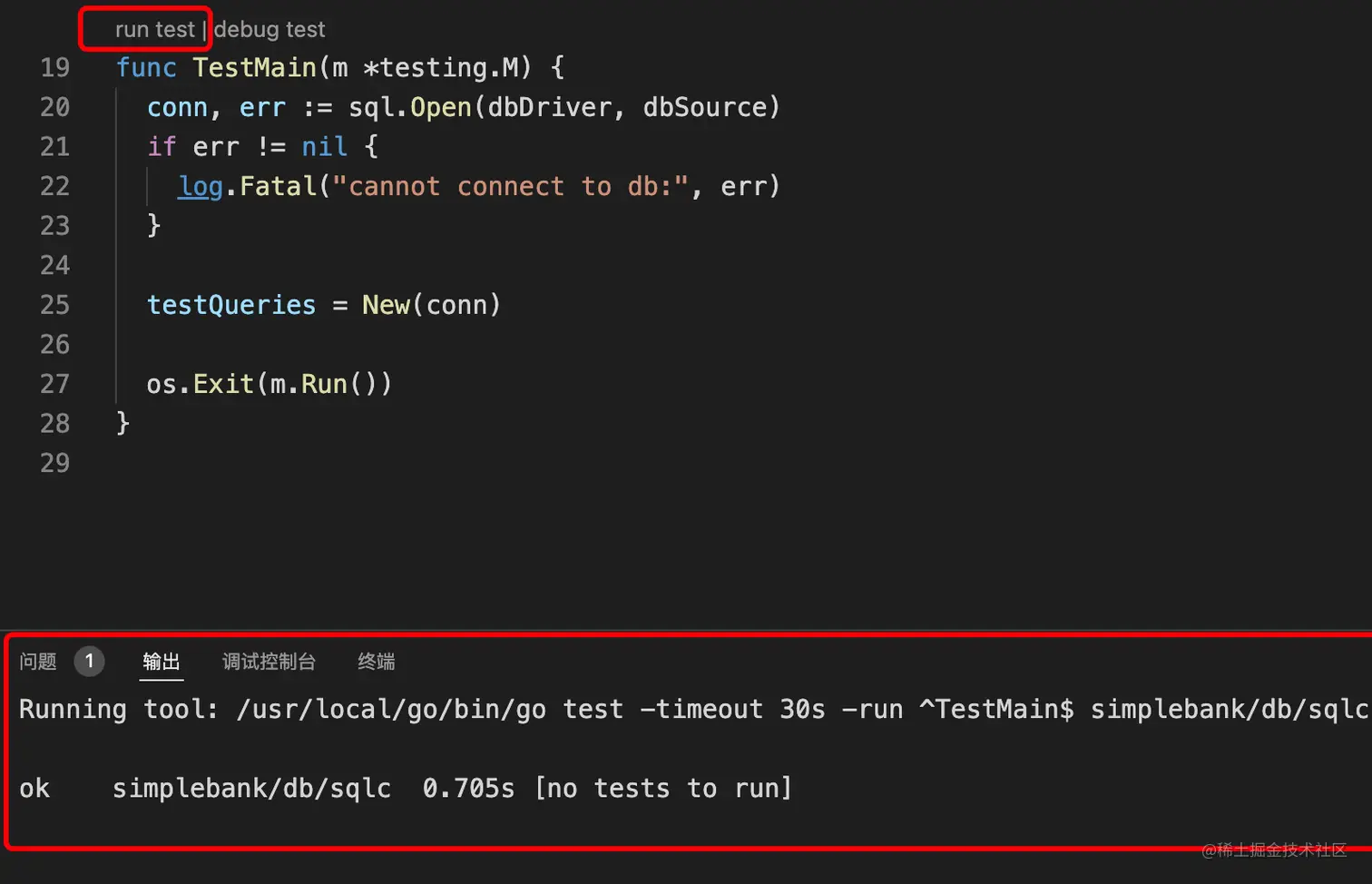Click the 'nil' keyword on line 21
Screen dimensions: 1372x884
click(324, 146)
